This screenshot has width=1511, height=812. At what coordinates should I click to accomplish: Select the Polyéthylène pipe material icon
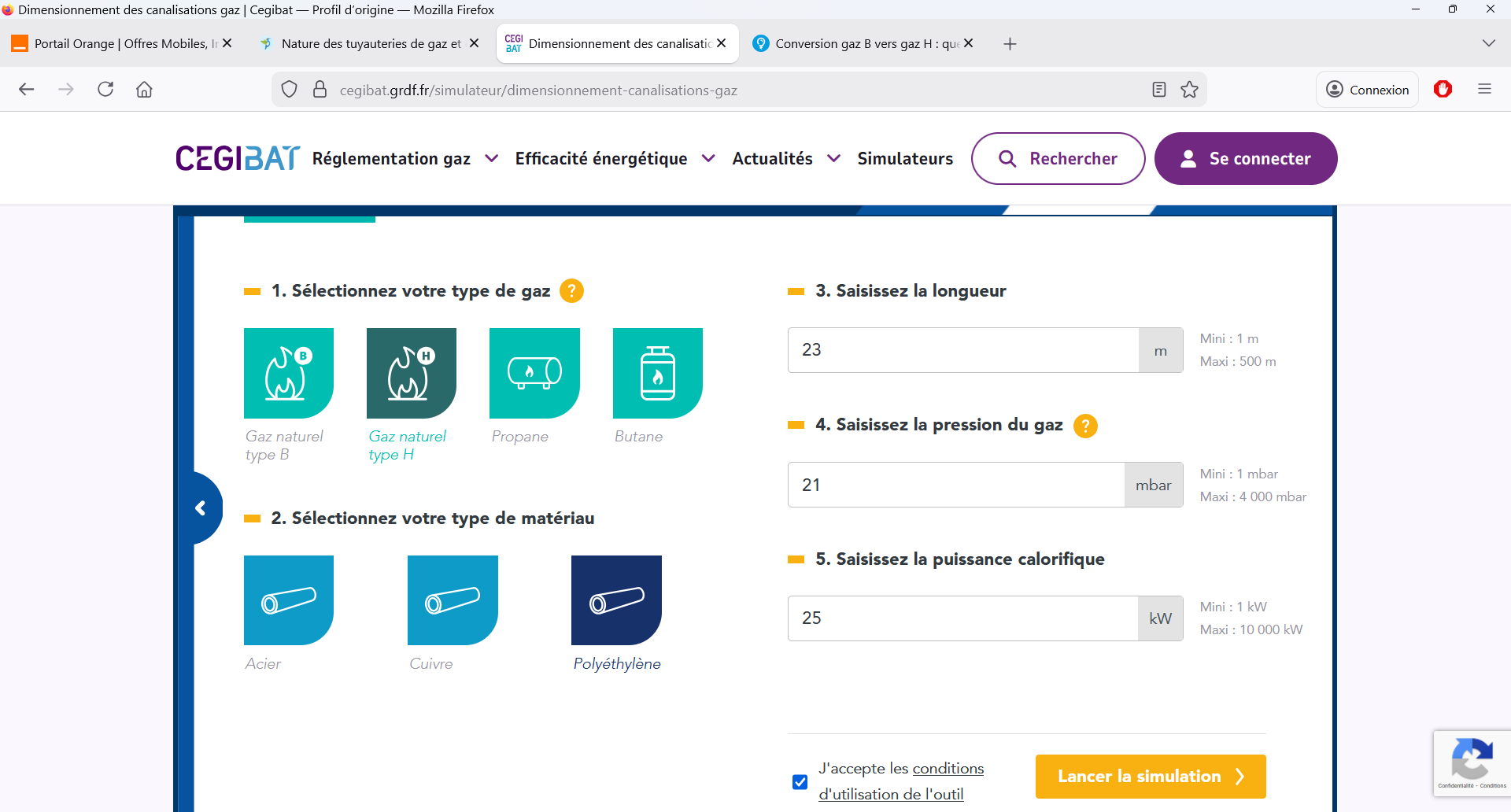(616, 600)
